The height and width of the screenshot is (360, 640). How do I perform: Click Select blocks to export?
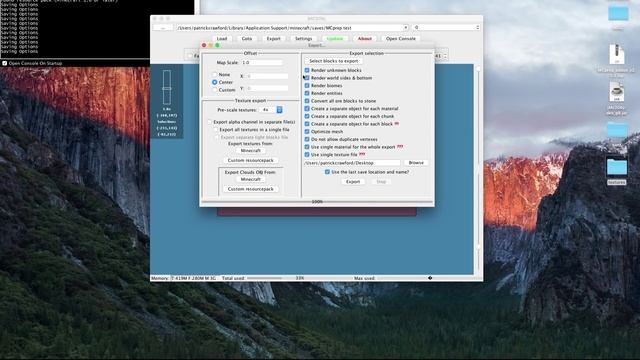(333, 61)
